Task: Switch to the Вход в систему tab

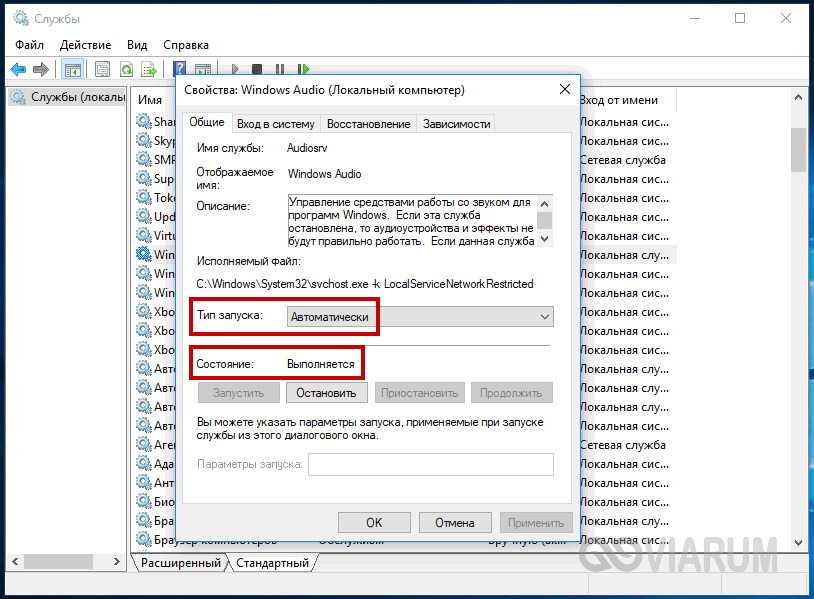Action: click(x=276, y=123)
